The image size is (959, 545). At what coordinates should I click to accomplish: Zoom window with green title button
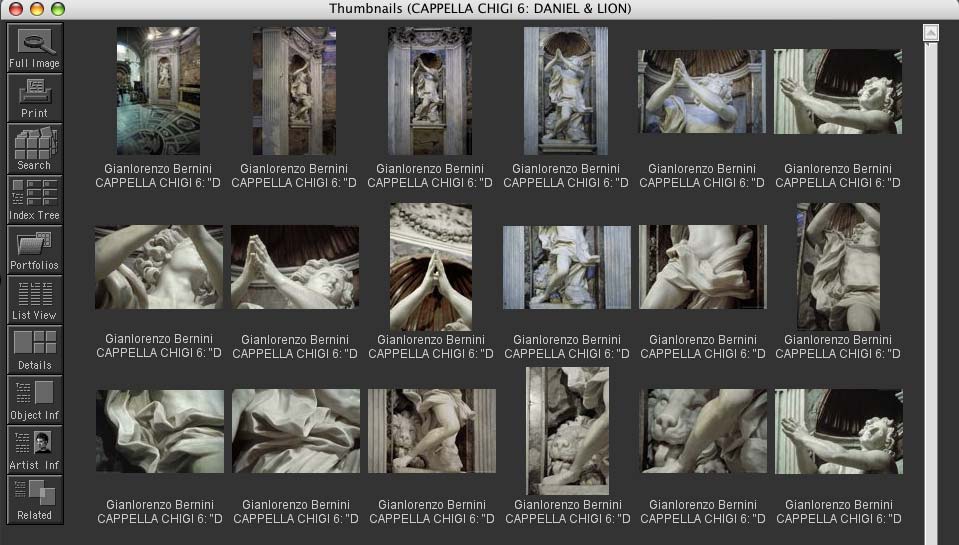[58, 9]
